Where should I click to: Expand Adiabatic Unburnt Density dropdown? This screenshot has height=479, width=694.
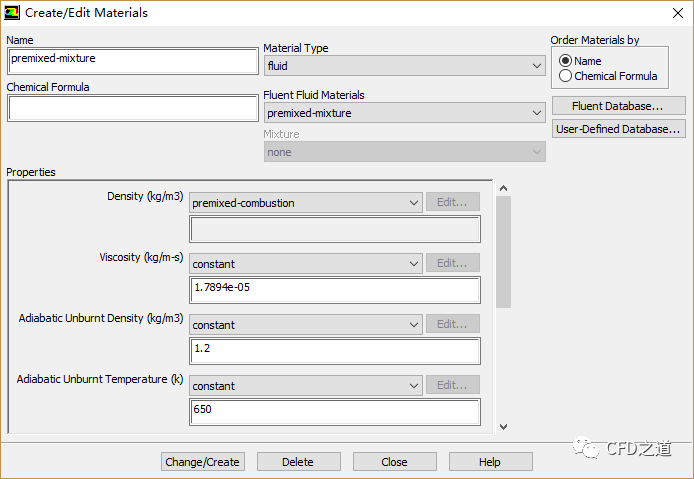(x=305, y=325)
